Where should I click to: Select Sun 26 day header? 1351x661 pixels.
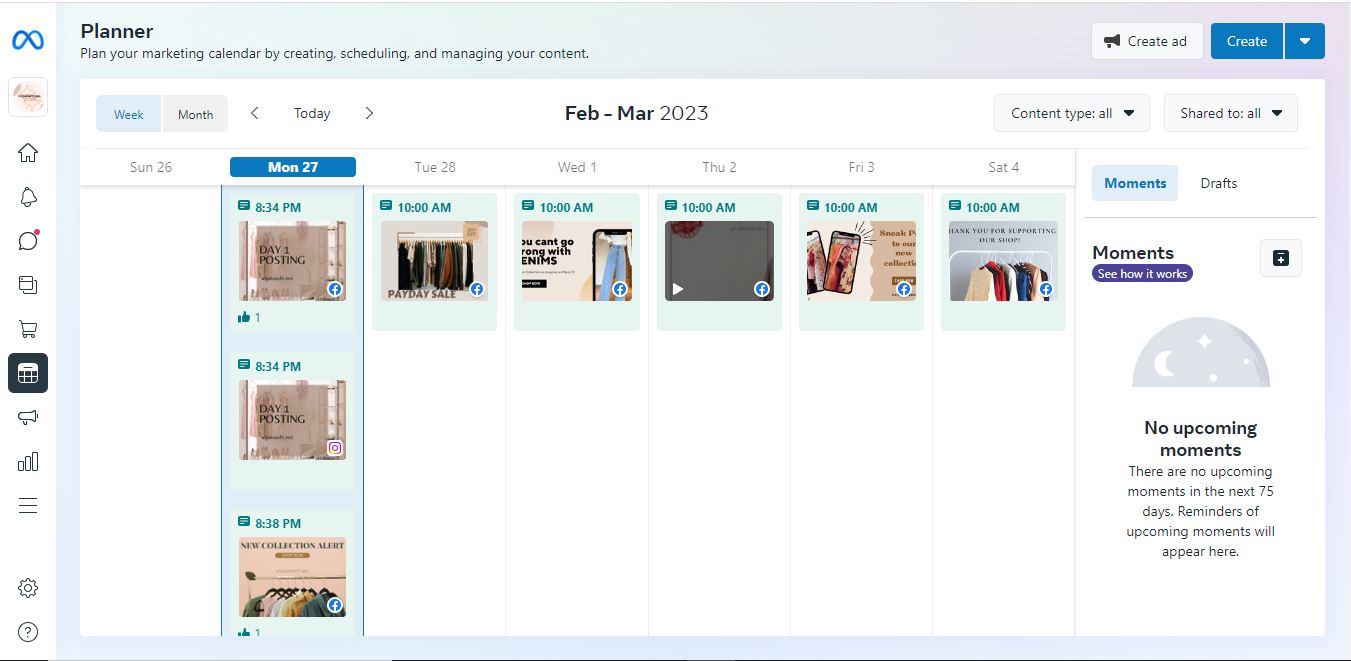point(151,167)
